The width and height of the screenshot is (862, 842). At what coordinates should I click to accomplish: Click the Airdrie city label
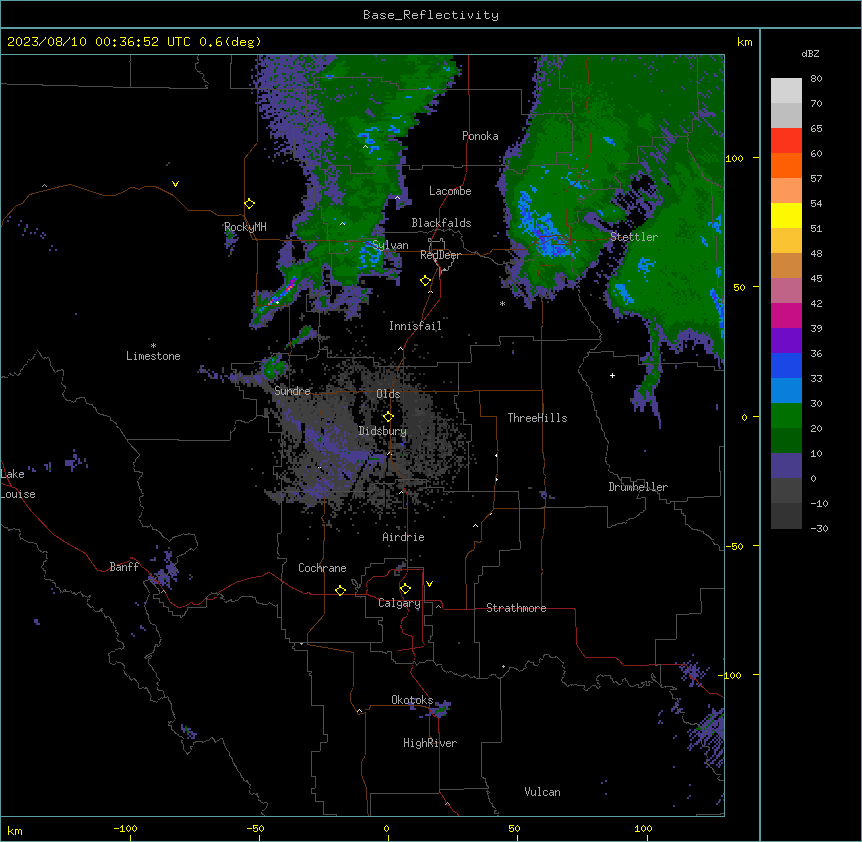[404, 537]
